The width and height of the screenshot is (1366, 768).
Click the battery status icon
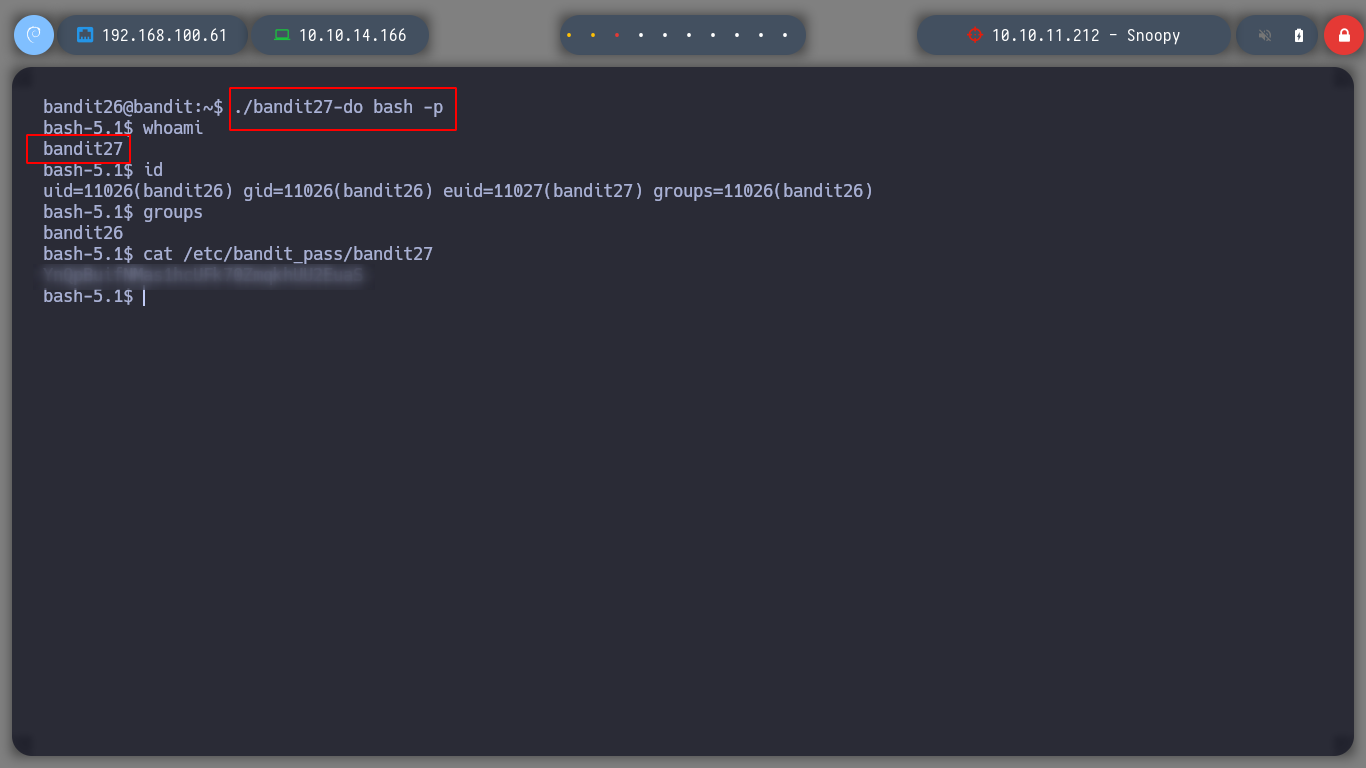[1298, 35]
